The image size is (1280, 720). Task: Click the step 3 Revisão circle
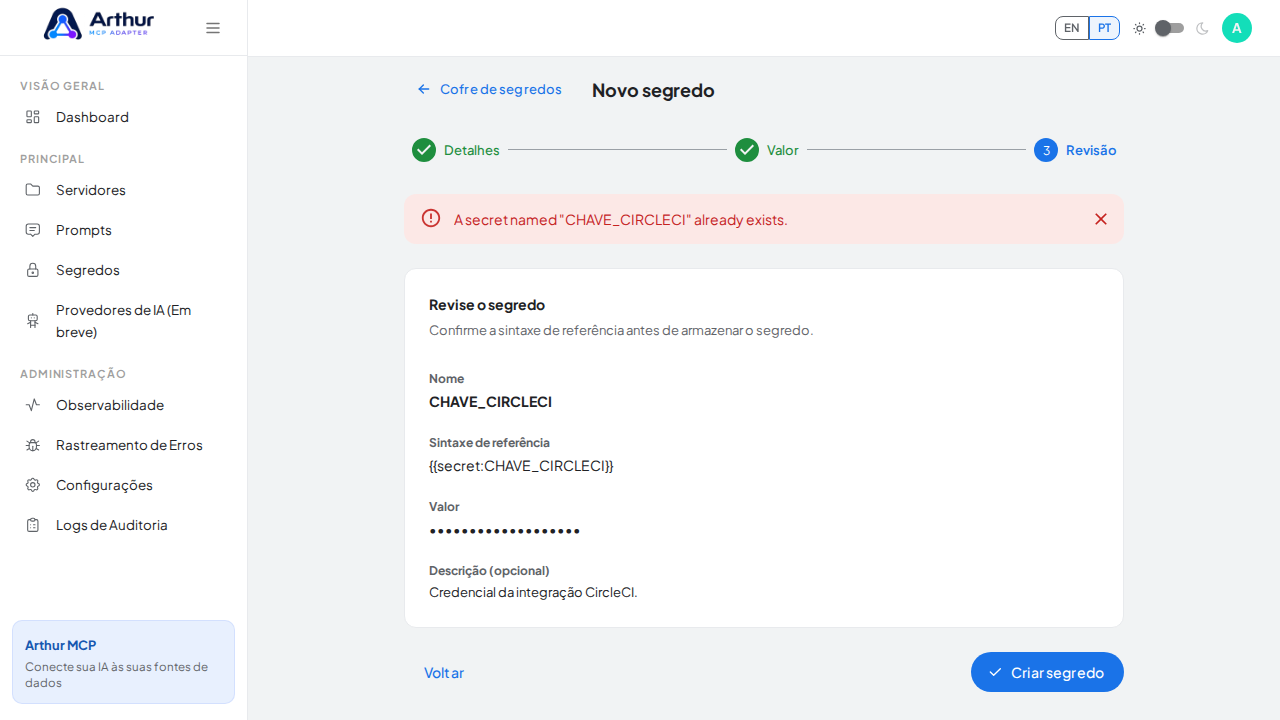click(1046, 150)
